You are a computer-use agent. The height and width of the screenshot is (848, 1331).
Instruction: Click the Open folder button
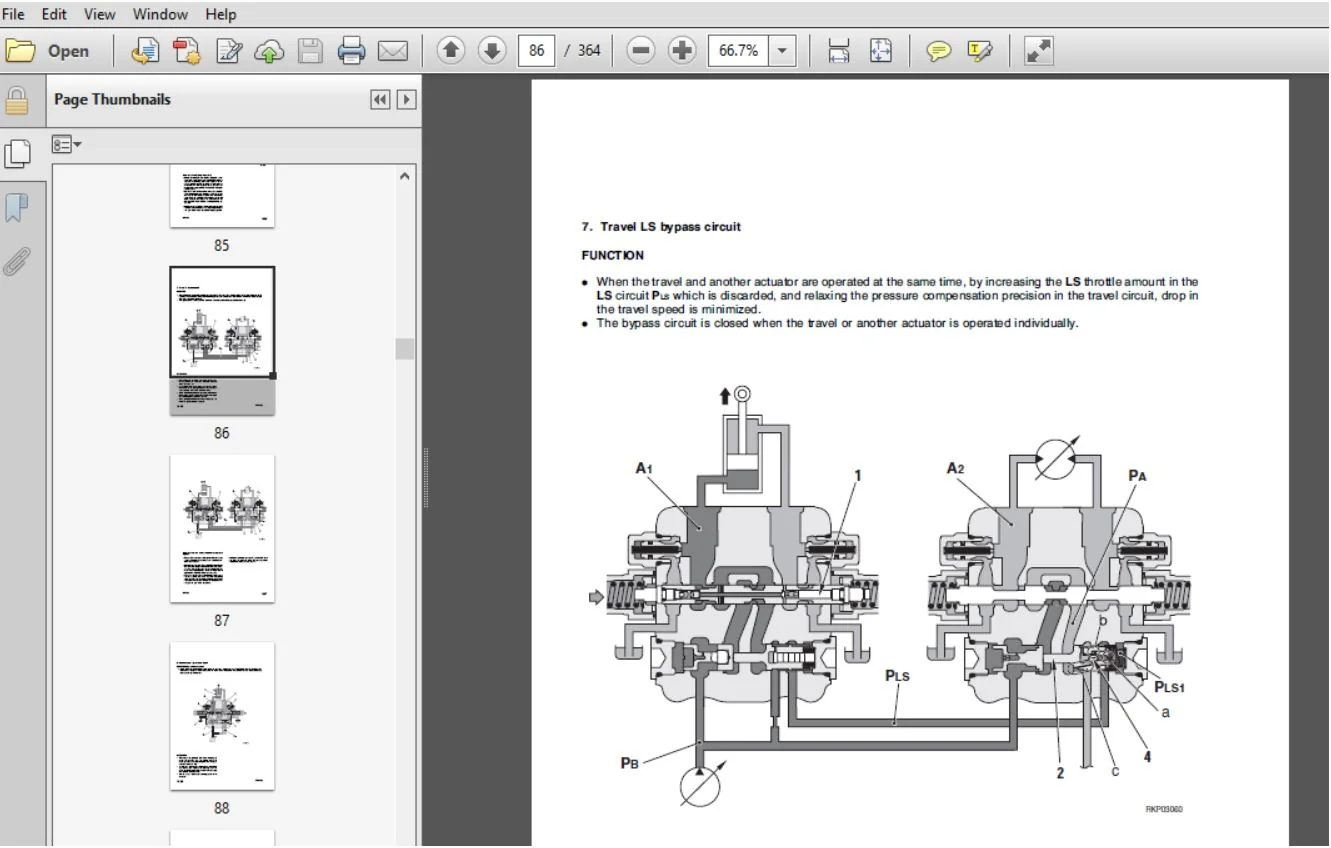(x=48, y=51)
